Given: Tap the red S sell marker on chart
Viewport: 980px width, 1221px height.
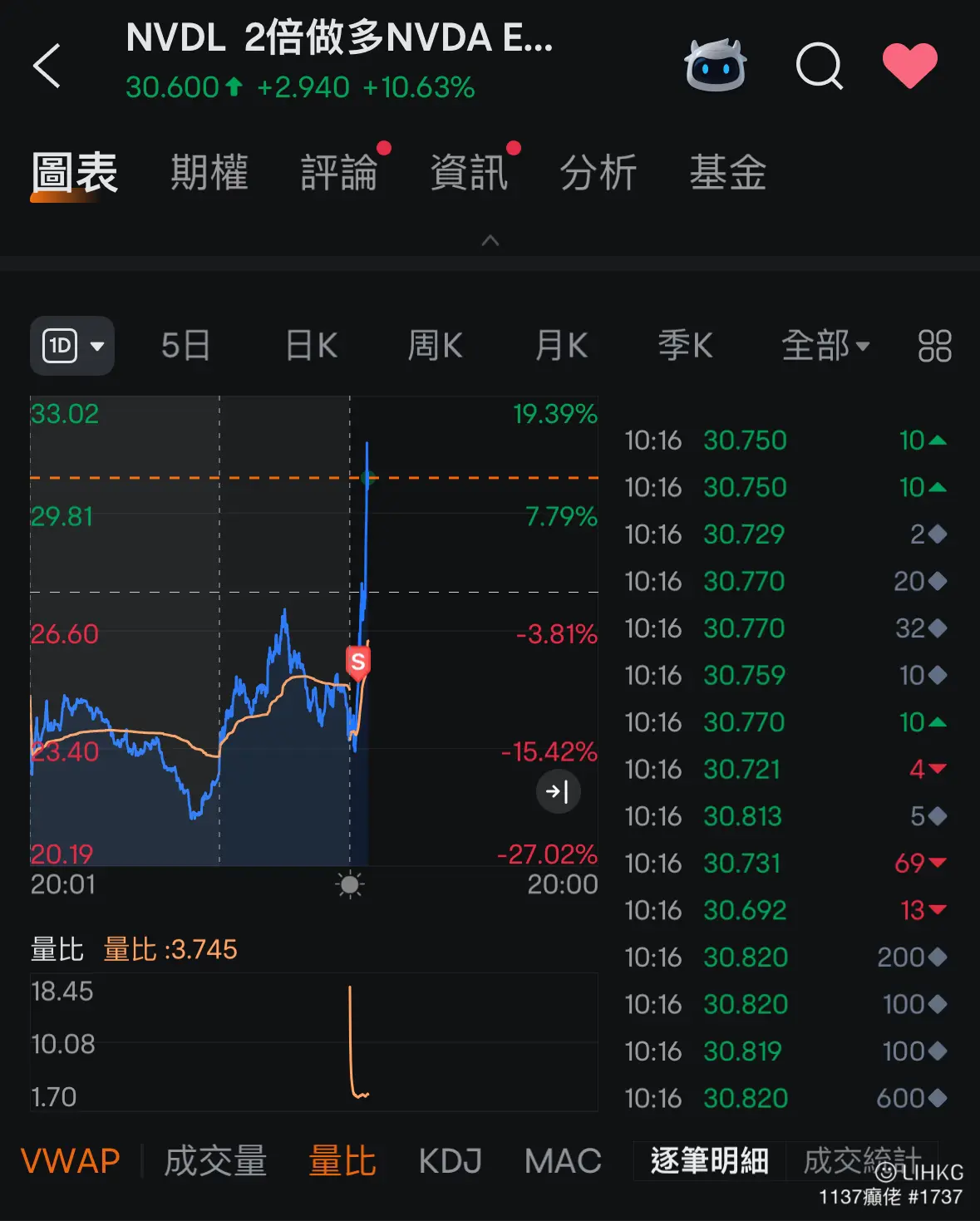Looking at the screenshot, I should tap(358, 662).
